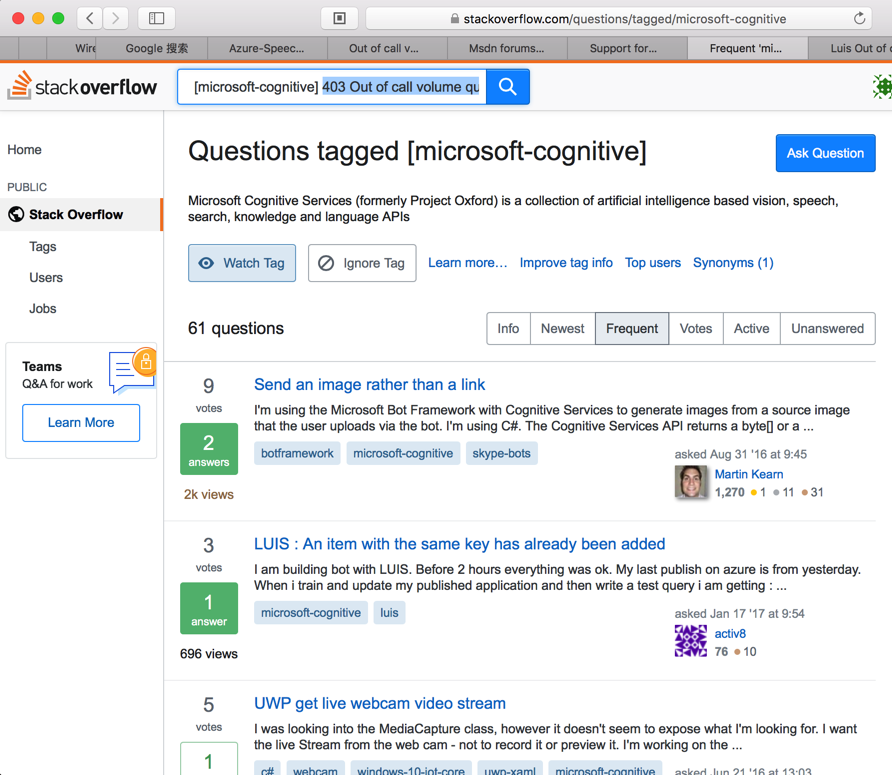Toggle Safari's sidebar panel icon

click(x=157, y=18)
